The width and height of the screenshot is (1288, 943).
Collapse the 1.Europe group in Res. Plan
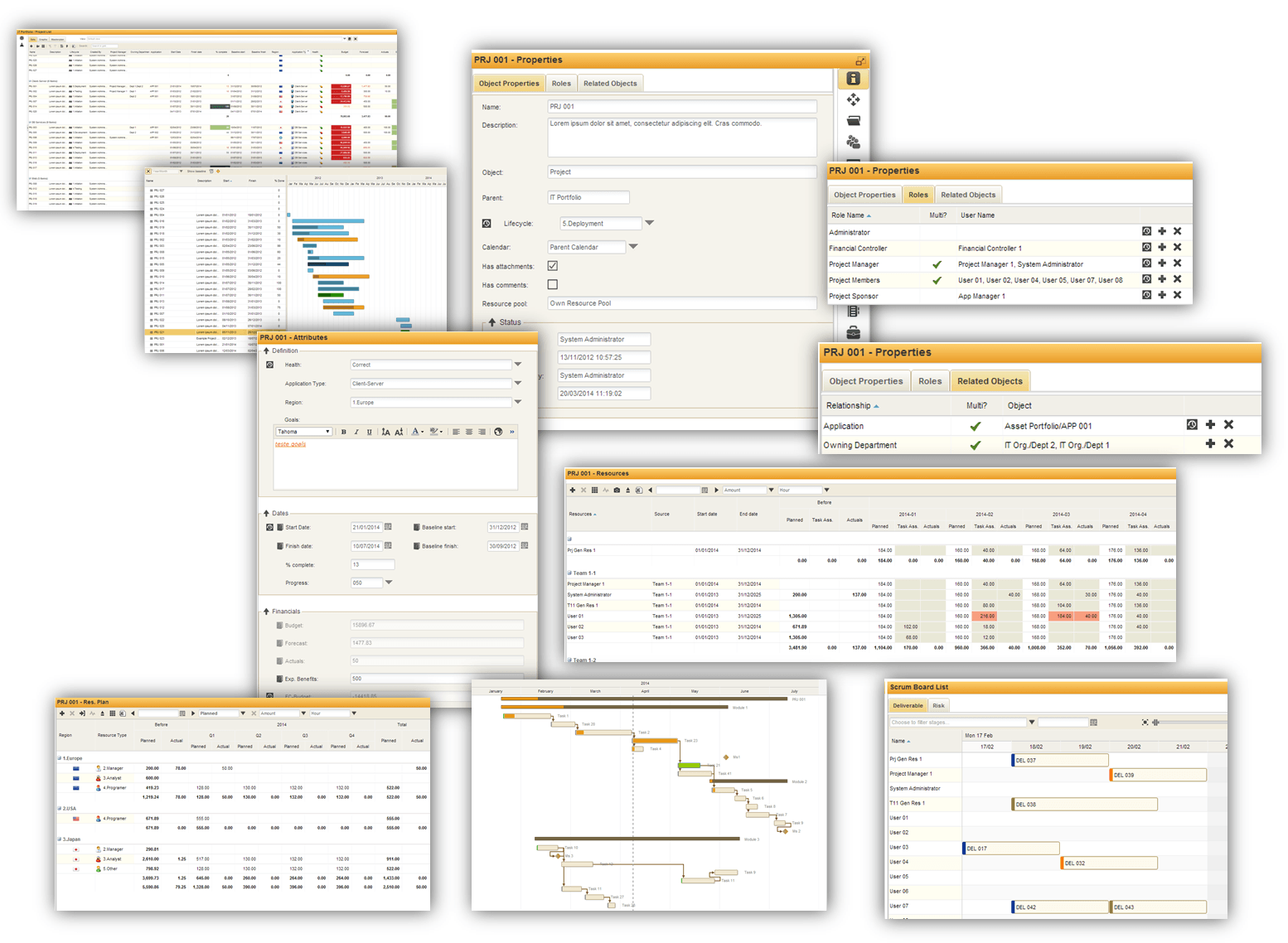tap(59, 758)
